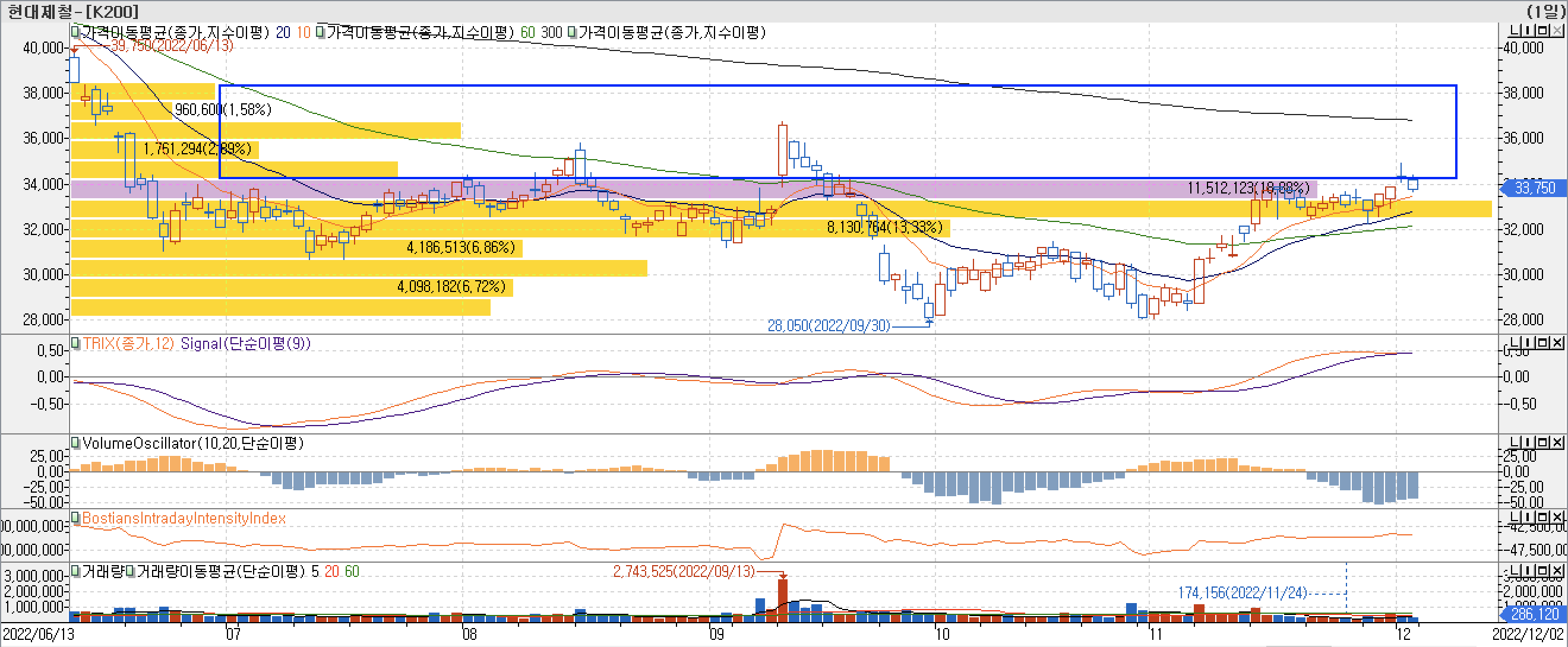Toggle the VolumeOscillator legend box
Image resolution: width=1568 pixels, height=647 pixels.
click(x=75, y=443)
